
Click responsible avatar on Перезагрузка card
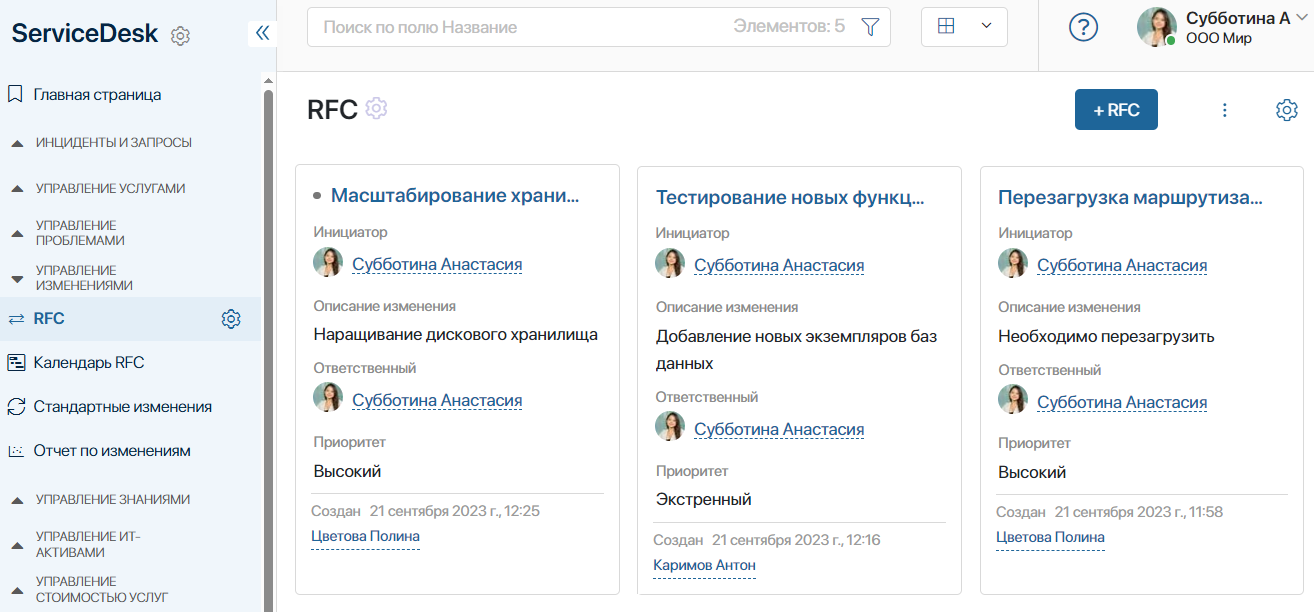click(x=1013, y=401)
